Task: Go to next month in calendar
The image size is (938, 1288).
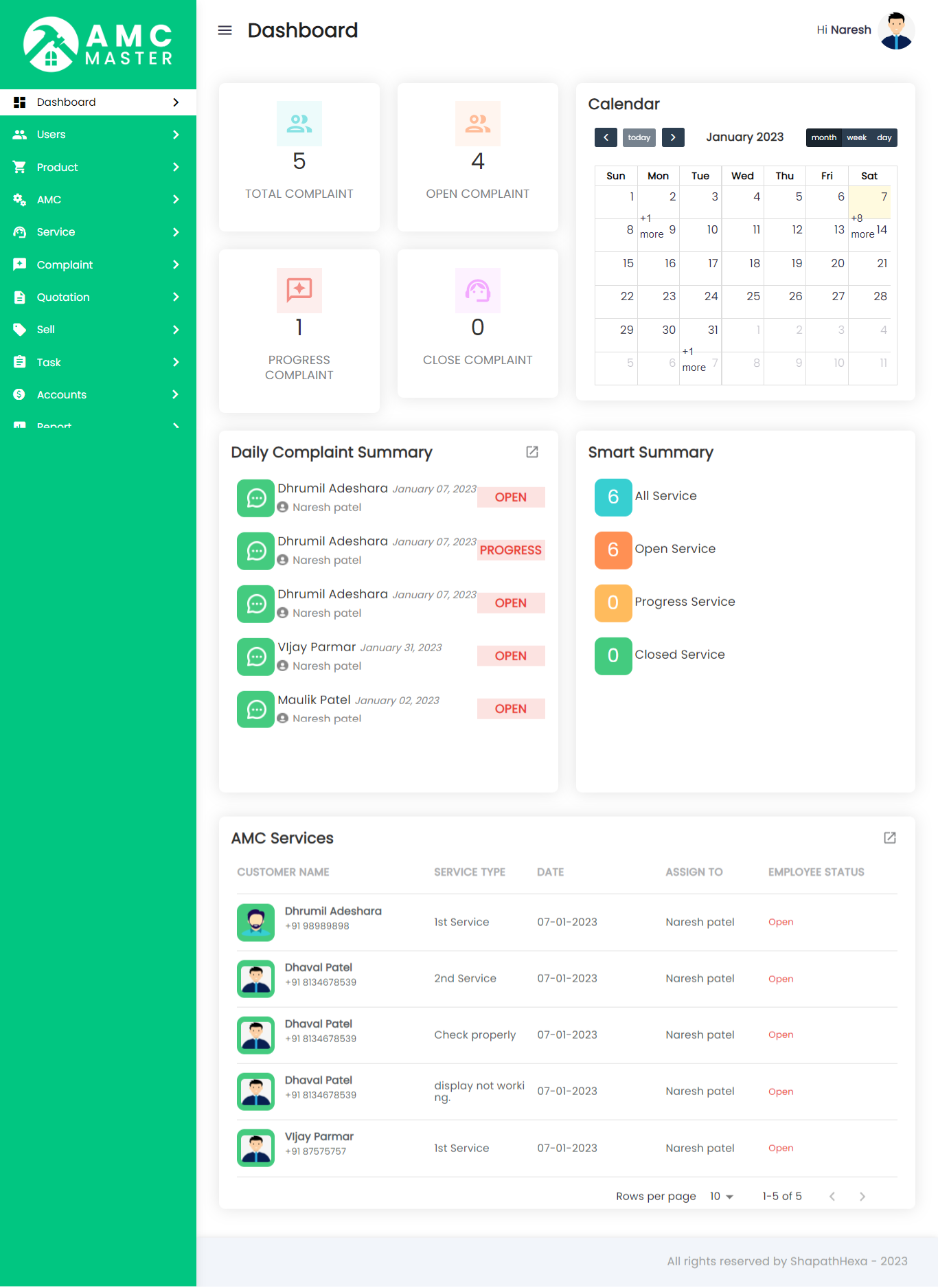Action: tap(673, 137)
